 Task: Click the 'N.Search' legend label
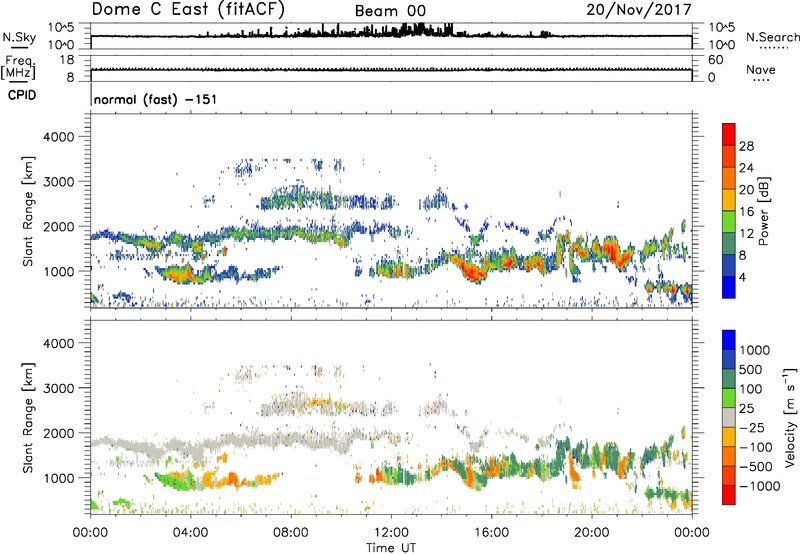tap(772, 37)
